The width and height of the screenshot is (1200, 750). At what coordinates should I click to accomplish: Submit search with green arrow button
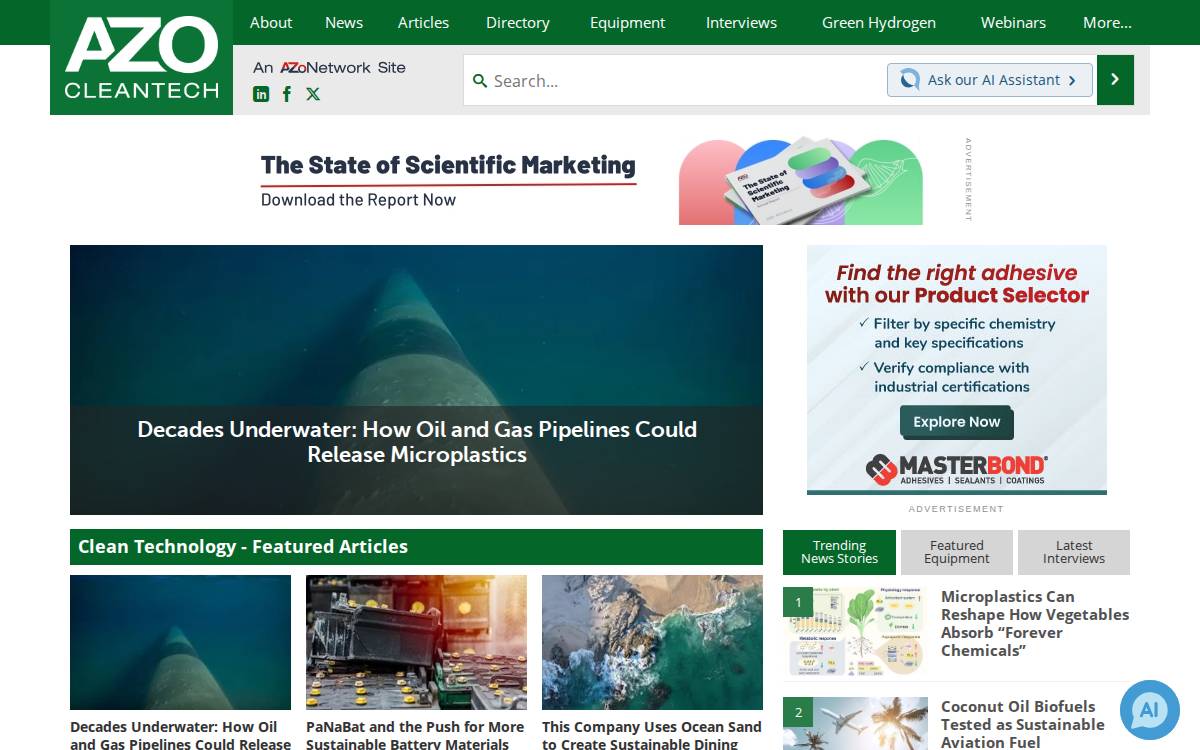(x=1115, y=80)
